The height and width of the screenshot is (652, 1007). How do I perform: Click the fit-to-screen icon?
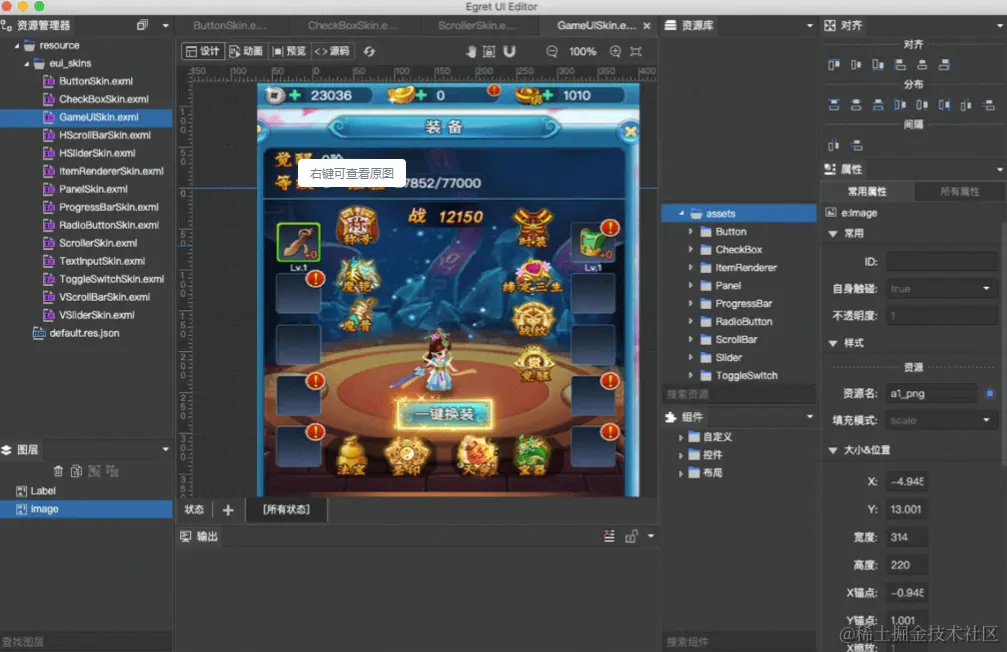pos(636,51)
